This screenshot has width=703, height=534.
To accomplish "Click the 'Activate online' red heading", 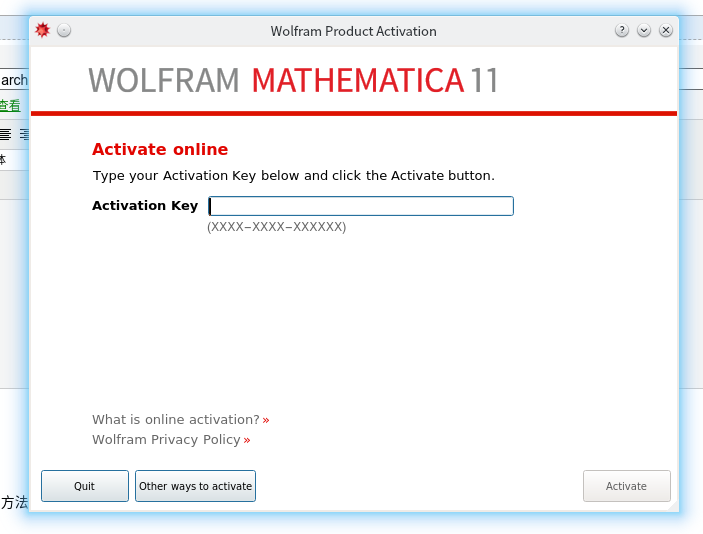I will coord(160,150).
